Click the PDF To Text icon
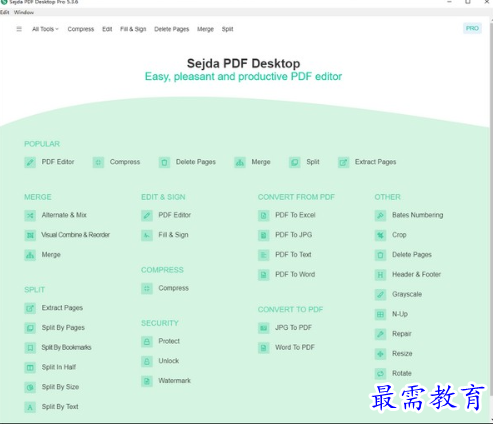The width and height of the screenshot is (493, 429). tap(264, 255)
